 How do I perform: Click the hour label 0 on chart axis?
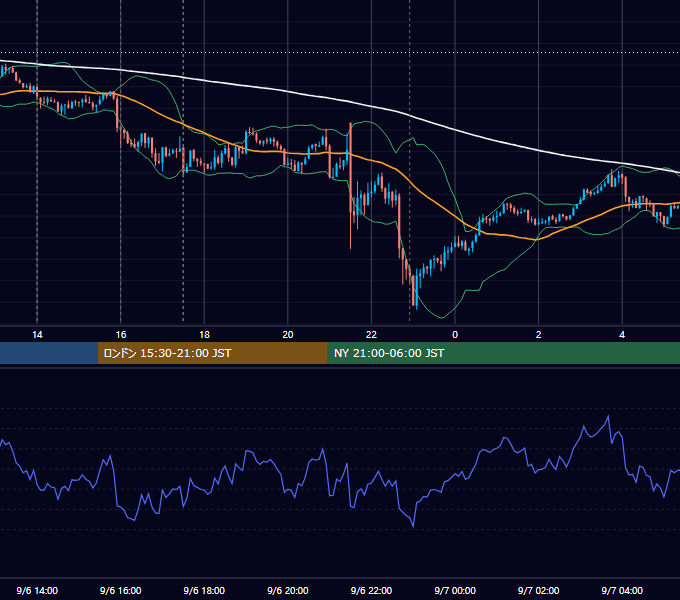455,335
